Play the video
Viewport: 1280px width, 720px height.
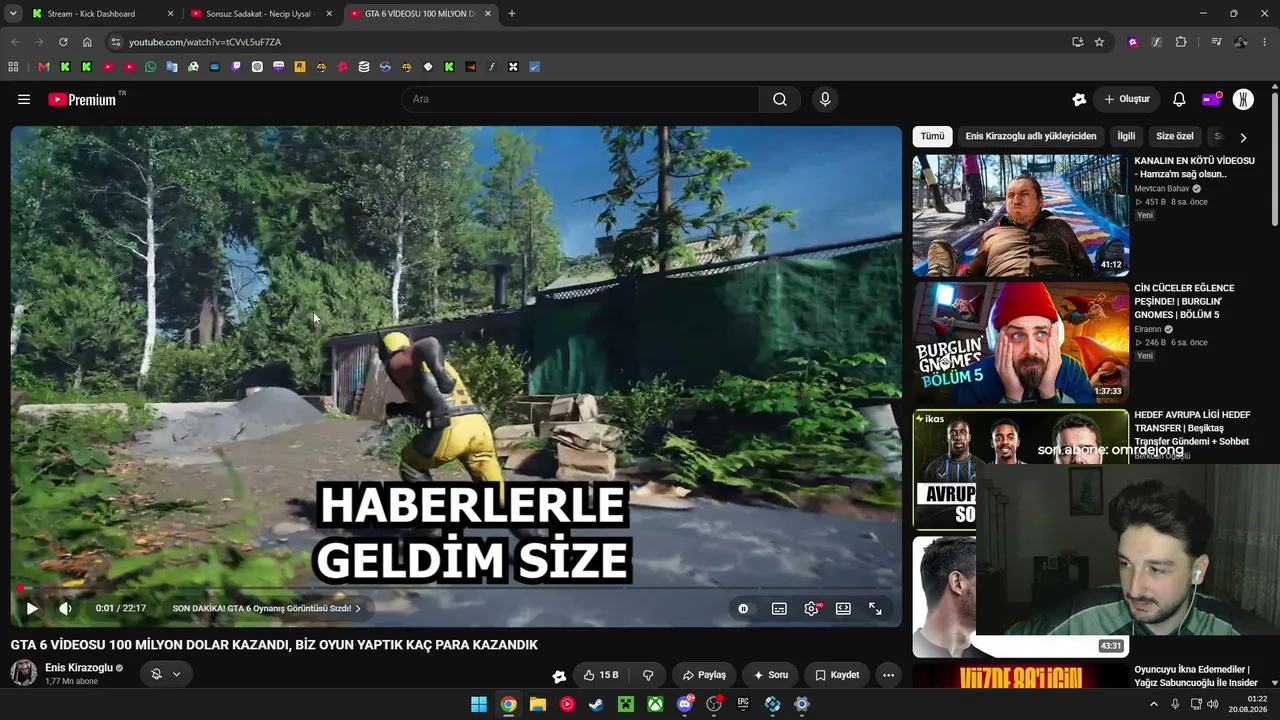(32, 608)
